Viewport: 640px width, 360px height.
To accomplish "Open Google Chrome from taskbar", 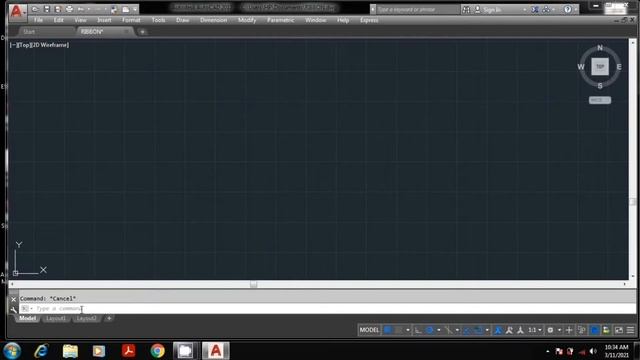I will (157, 351).
